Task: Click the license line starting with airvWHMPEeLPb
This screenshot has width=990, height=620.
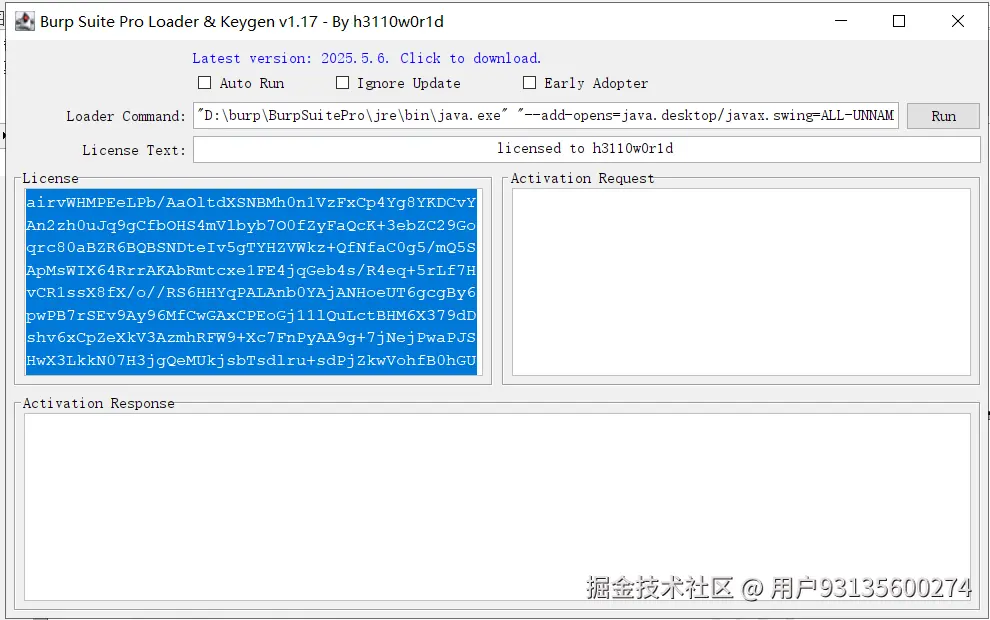Action: [x=251, y=203]
